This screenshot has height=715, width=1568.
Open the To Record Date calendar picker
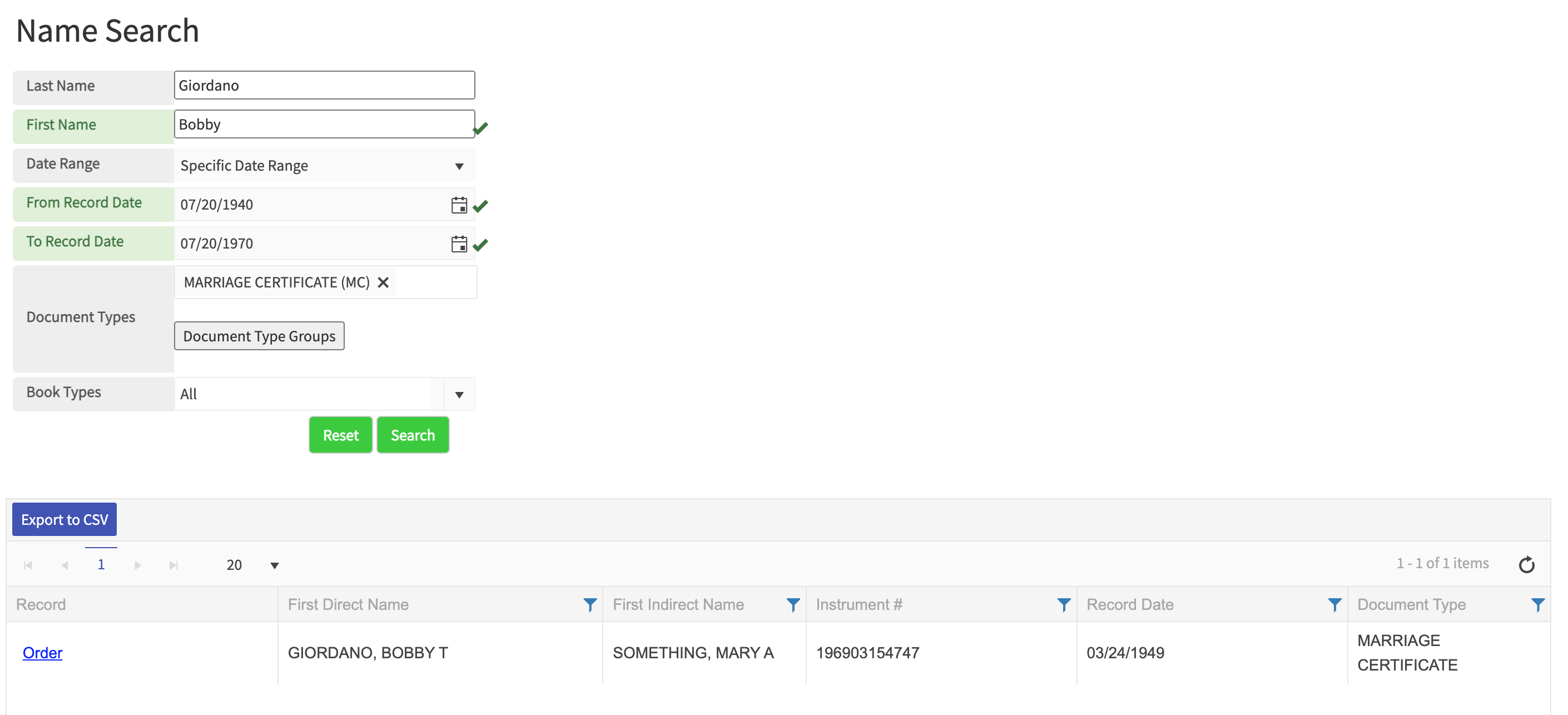click(x=459, y=244)
